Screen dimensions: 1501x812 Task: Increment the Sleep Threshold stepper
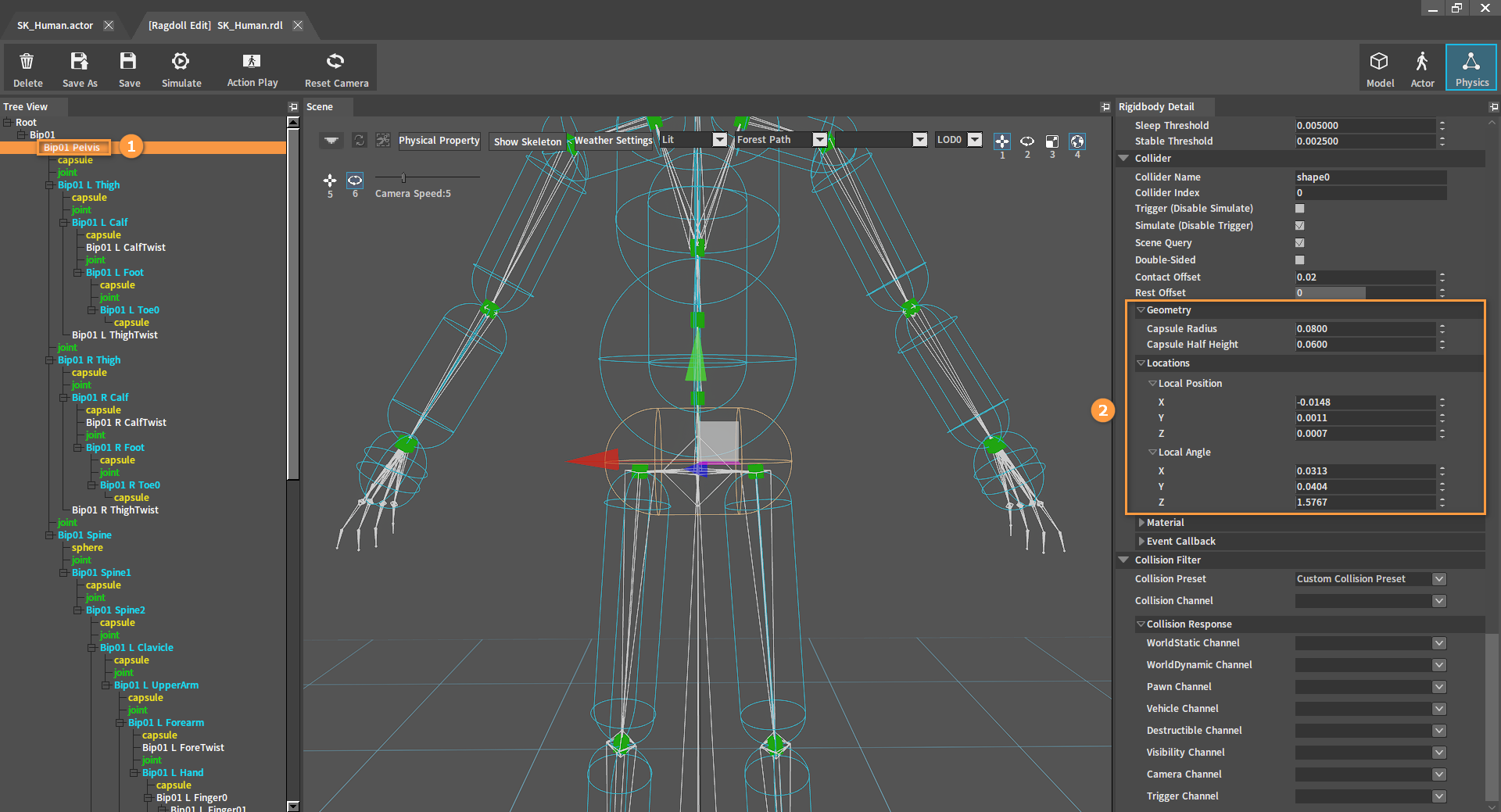coord(1442,123)
